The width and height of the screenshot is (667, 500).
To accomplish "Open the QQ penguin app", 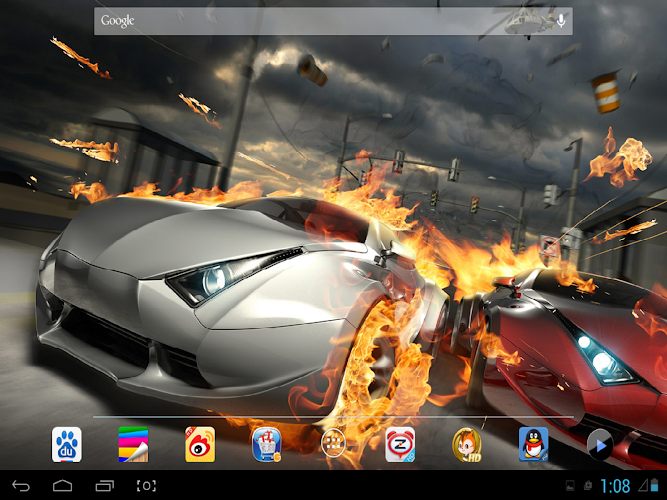I will pos(533,445).
